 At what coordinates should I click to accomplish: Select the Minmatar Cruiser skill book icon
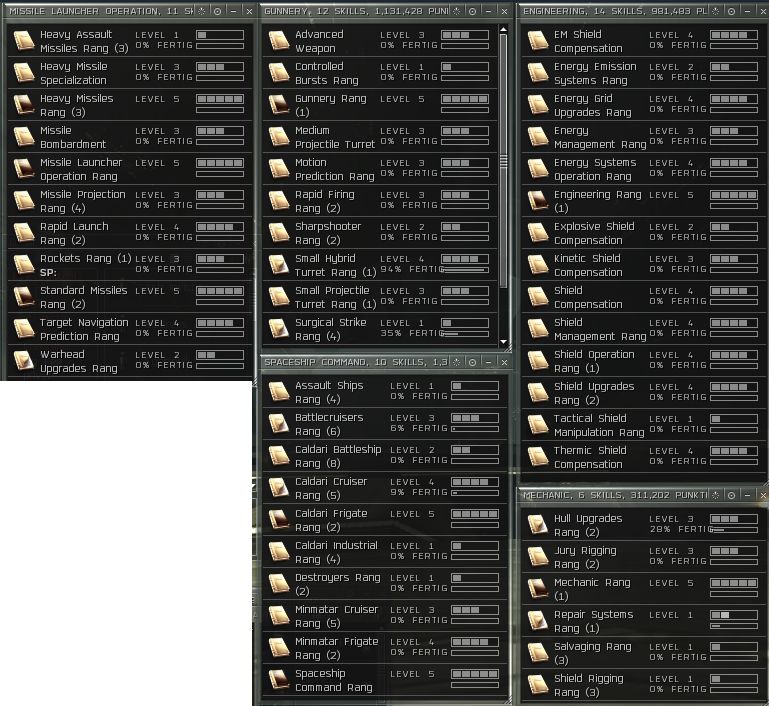click(279, 616)
